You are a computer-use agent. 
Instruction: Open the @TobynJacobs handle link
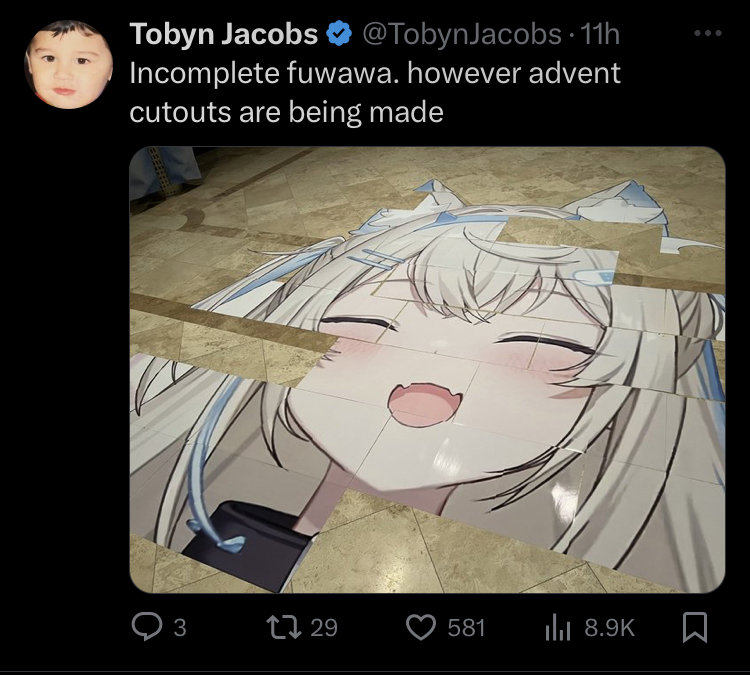pyautogui.click(x=462, y=34)
